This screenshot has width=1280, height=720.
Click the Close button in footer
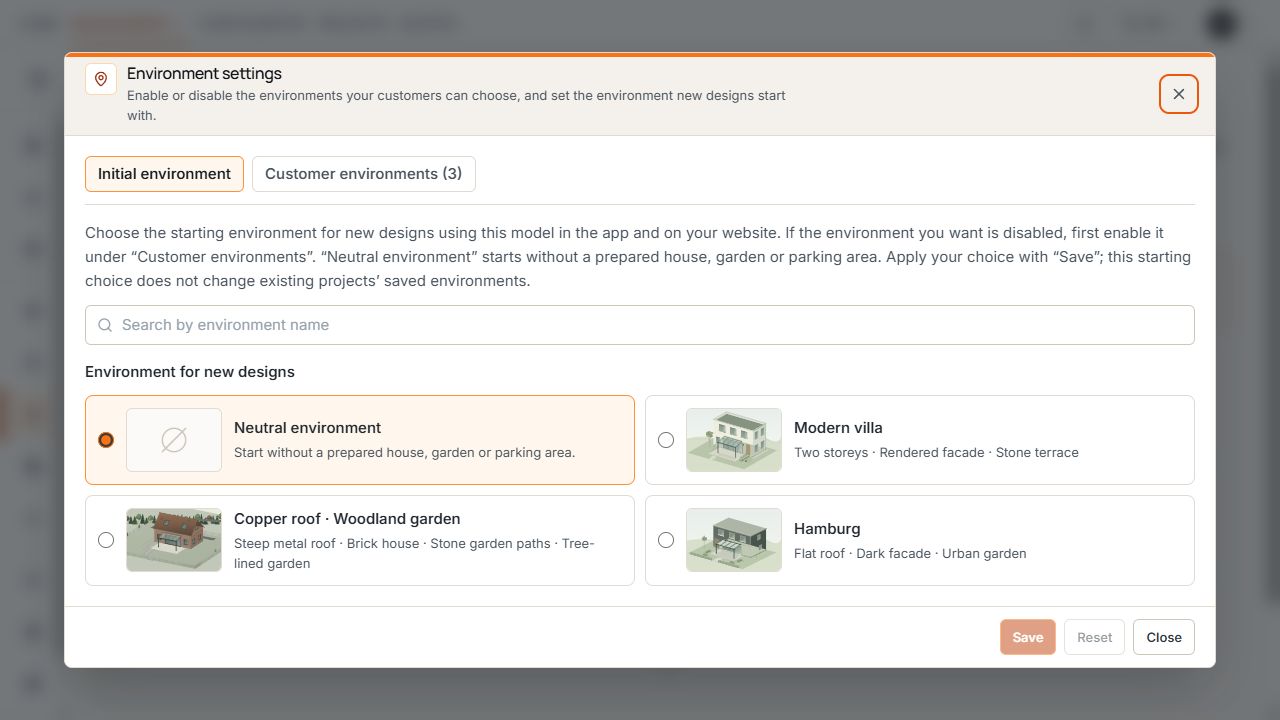tap(1164, 637)
